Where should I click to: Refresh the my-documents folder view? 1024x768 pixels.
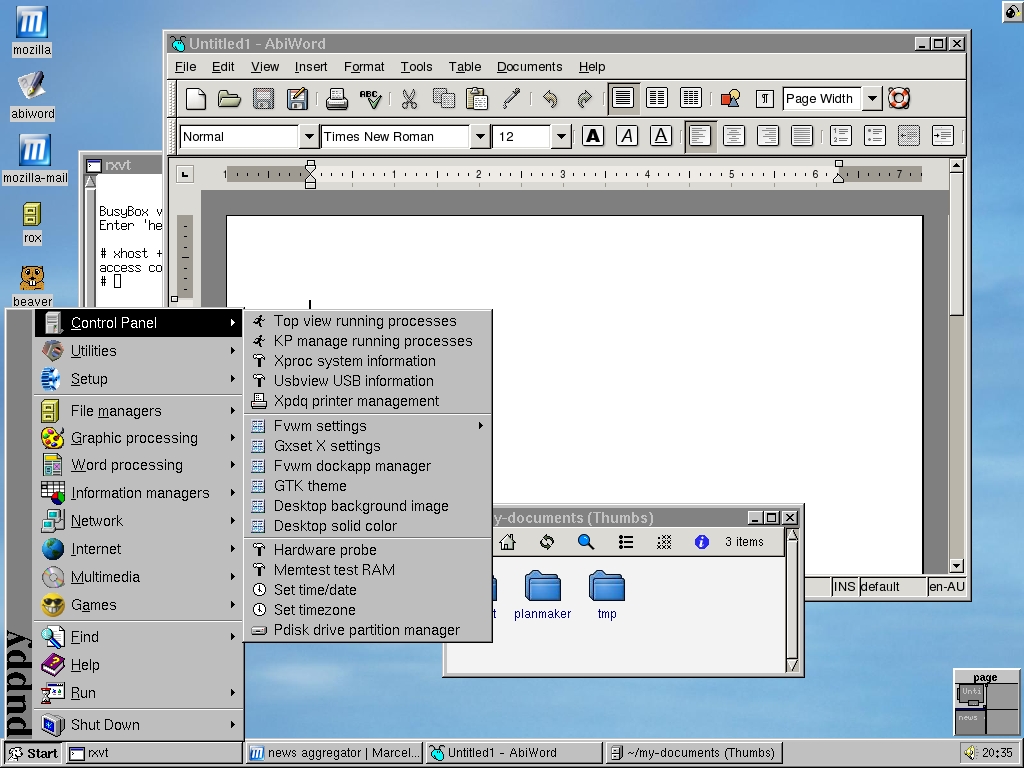point(546,542)
